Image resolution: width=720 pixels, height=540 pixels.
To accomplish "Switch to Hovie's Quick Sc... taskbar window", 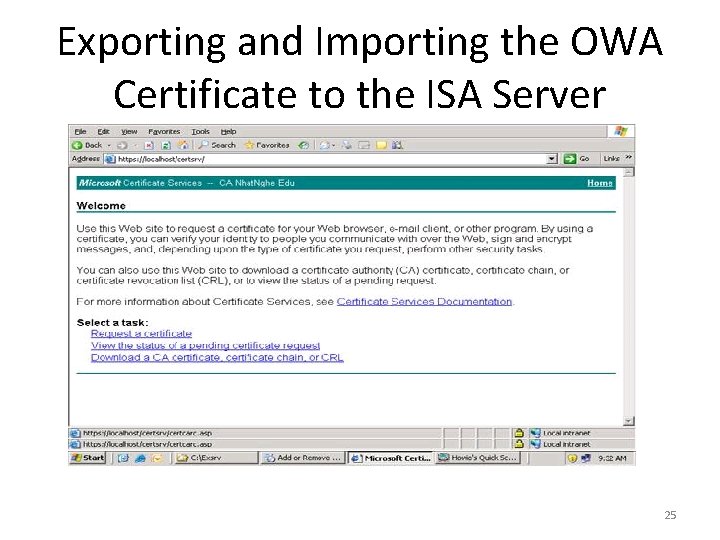I will (478, 458).
